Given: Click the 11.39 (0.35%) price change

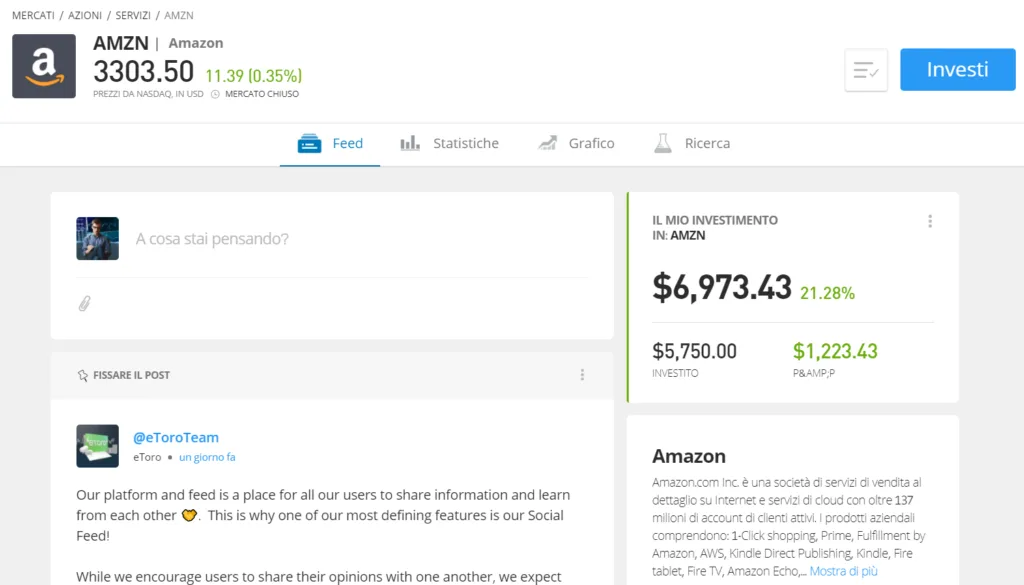Looking at the screenshot, I should point(253,76).
